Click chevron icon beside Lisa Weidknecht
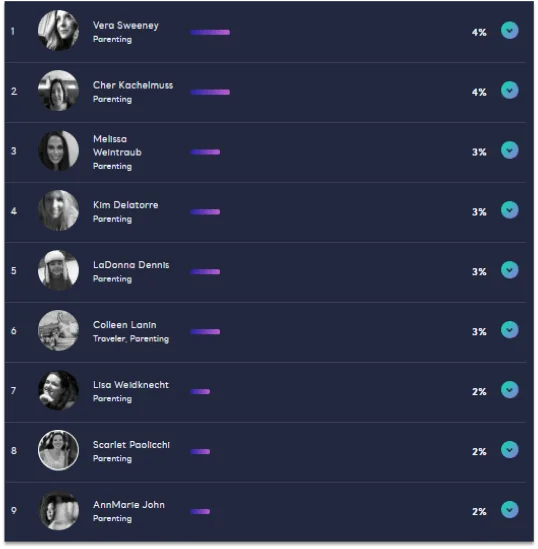The width and height of the screenshot is (538, 549). [509, 390]
